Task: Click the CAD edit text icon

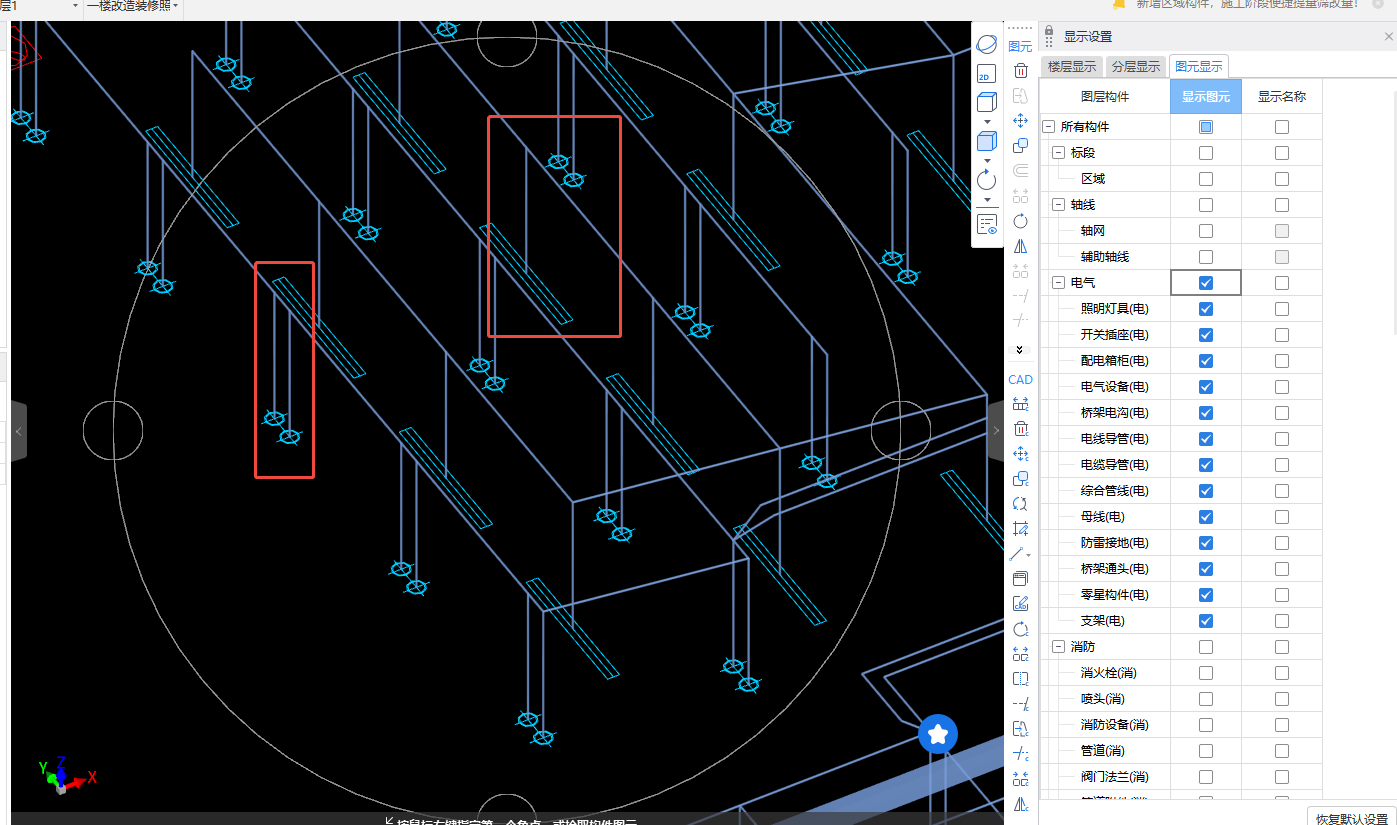Action: 1021,604
